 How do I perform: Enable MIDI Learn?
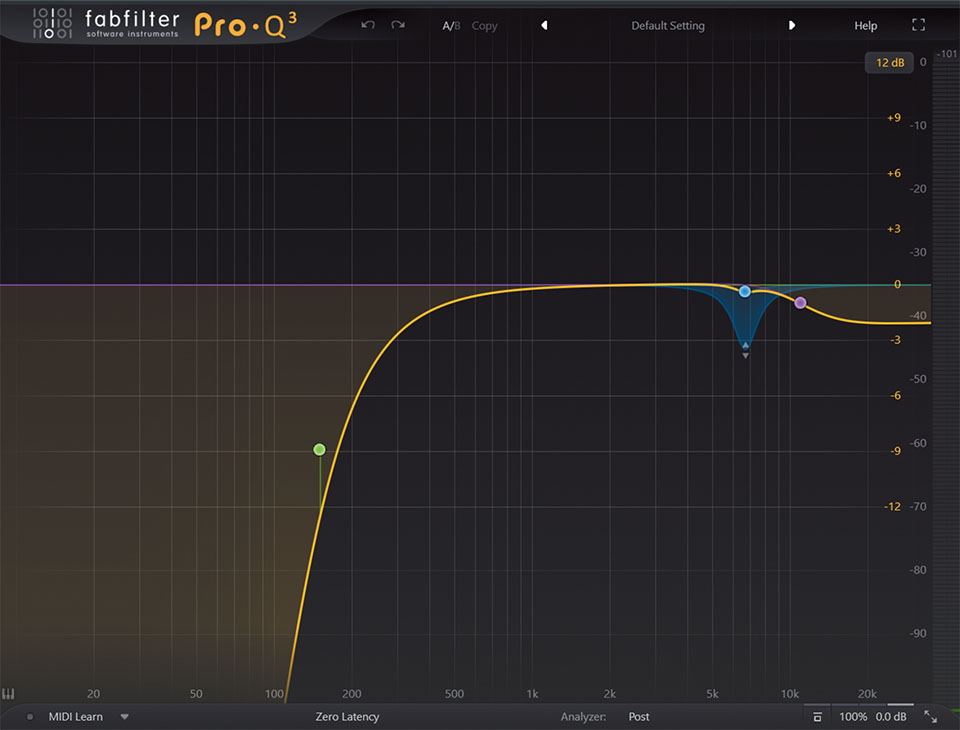pyautogui.click(x=75, y=717)
